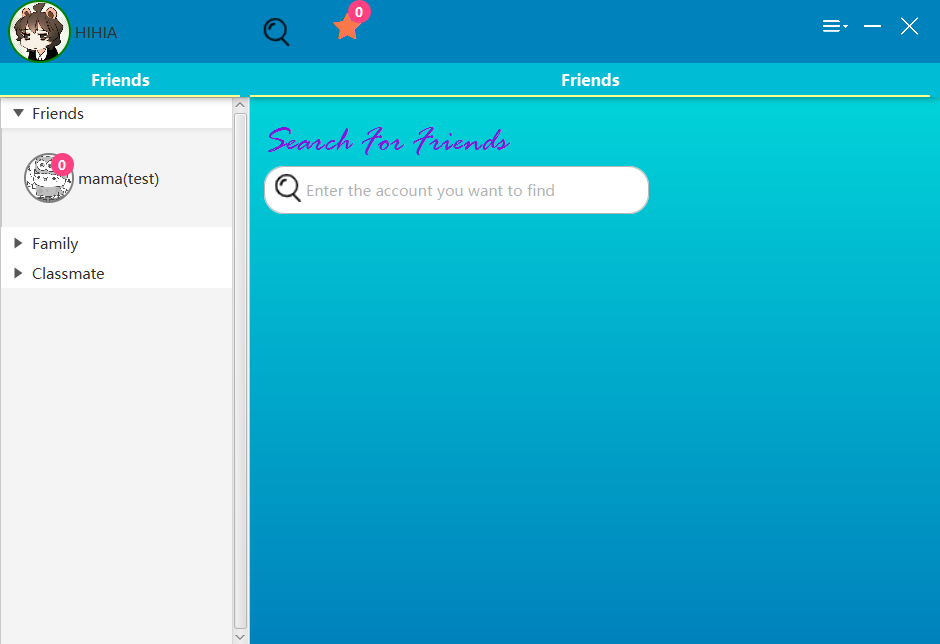This screenshot has height=644, width=940.
Task: Click the magnifier search icon in header
Action: pos(276,32)
